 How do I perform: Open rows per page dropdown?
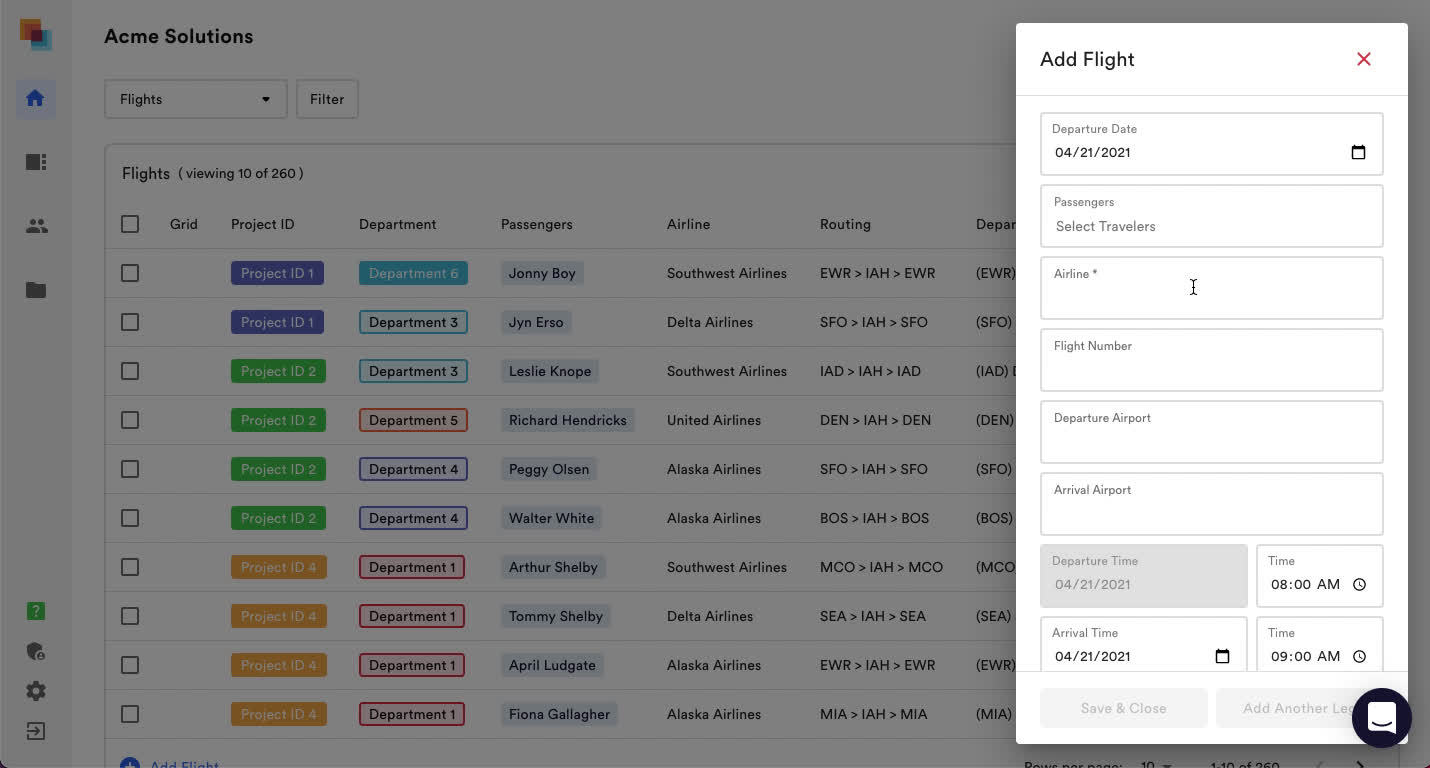[x=1155, y=765]
